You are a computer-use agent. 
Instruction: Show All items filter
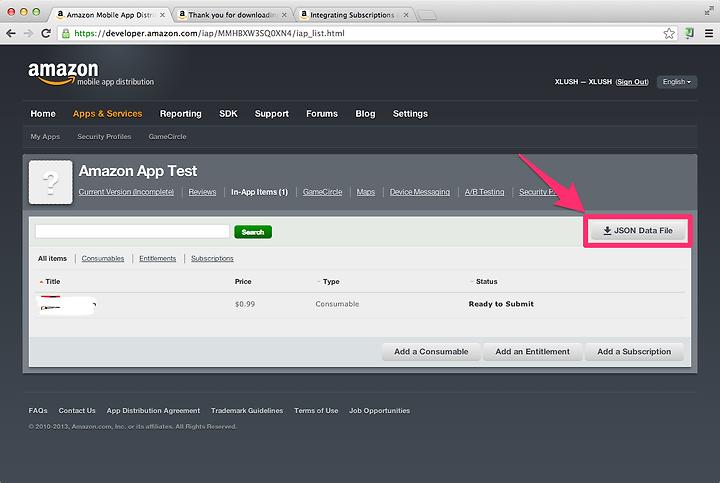point(52,258)
